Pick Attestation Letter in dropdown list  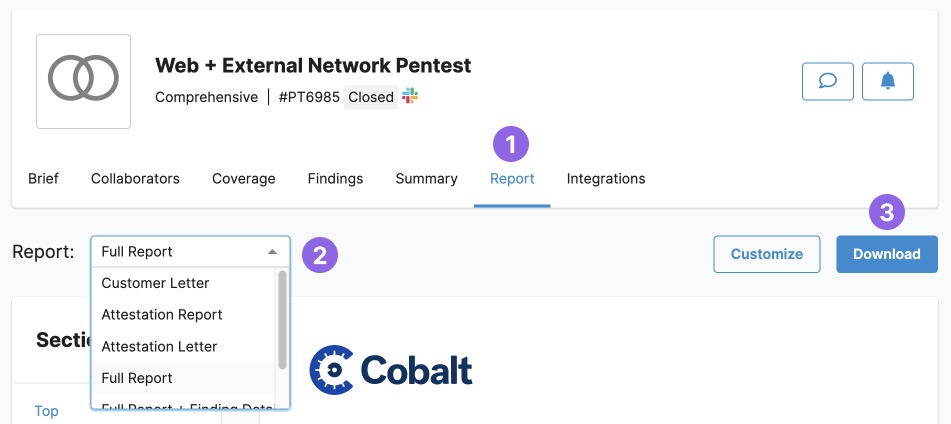159,346
